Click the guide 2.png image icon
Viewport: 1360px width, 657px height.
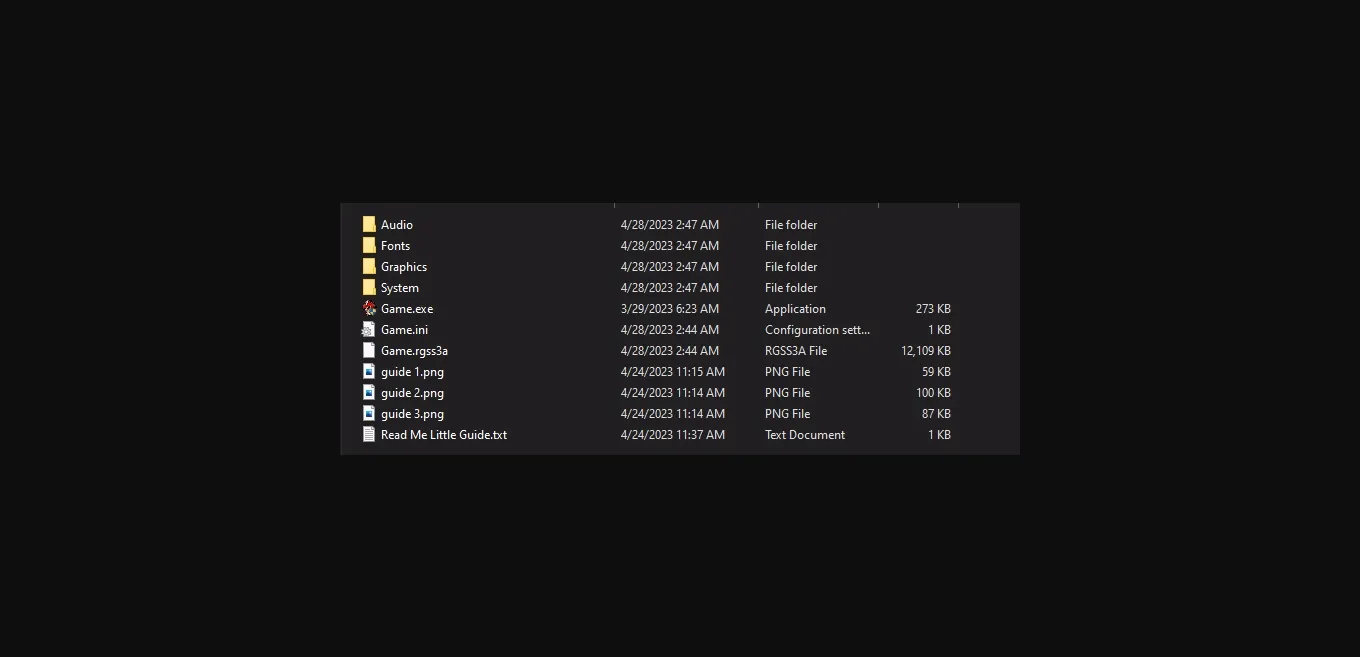point(369,393)
